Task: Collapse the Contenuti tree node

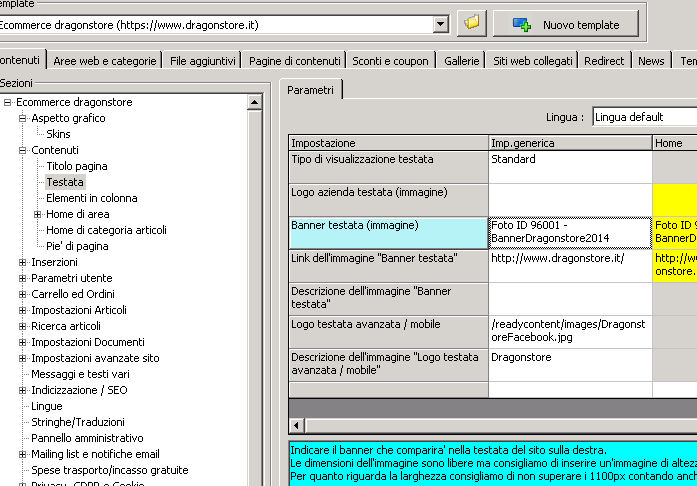Action: click(x=22, y=150)
